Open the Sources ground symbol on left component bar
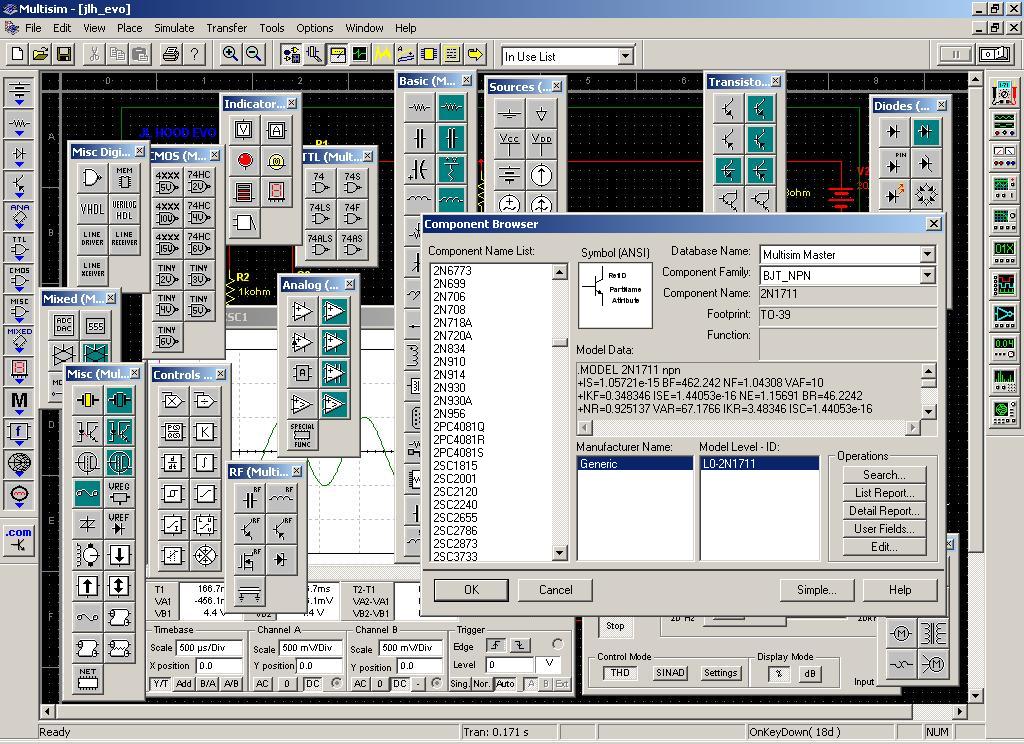Image resolution: width=1024 pixels, height=744 pixels. pos(20,92)
